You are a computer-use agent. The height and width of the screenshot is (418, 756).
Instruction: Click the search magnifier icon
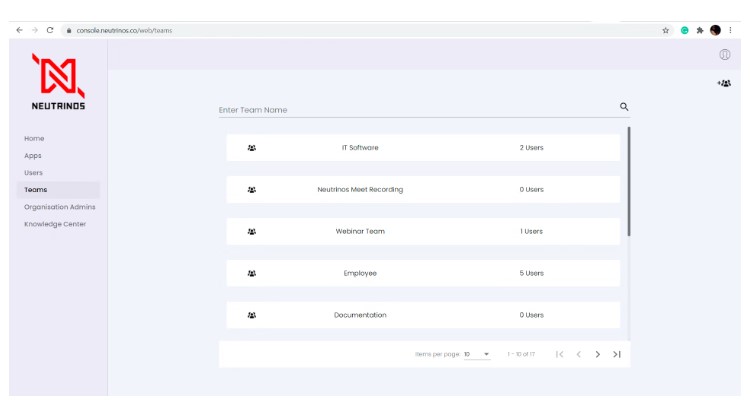tap(624, 107)
